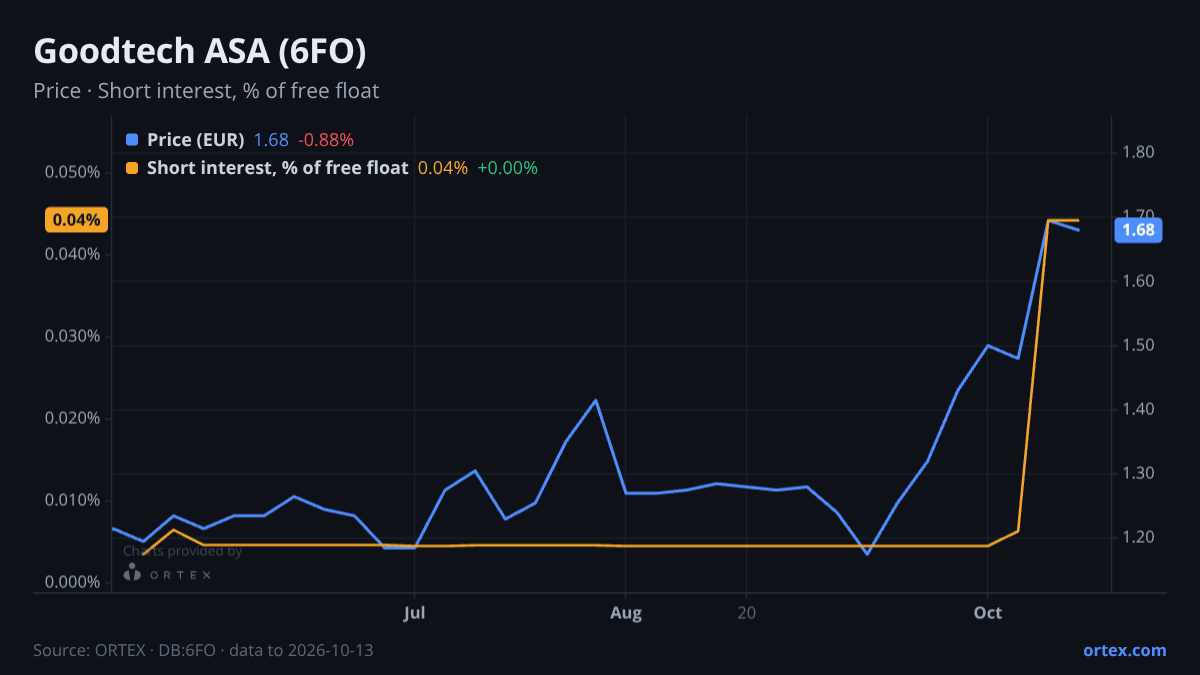Viewport: 1200px width, 675px height.
Task: Click the source line 'Source: ORTEX · DB:6FO'
Action: point(126,650)
